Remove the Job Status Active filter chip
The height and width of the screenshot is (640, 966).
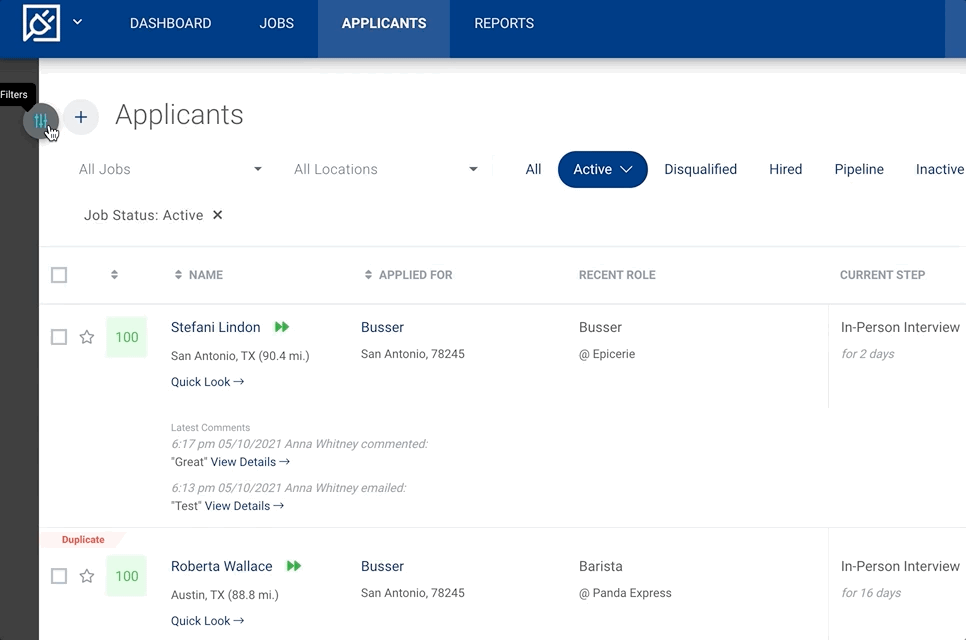tap(217, 215)
